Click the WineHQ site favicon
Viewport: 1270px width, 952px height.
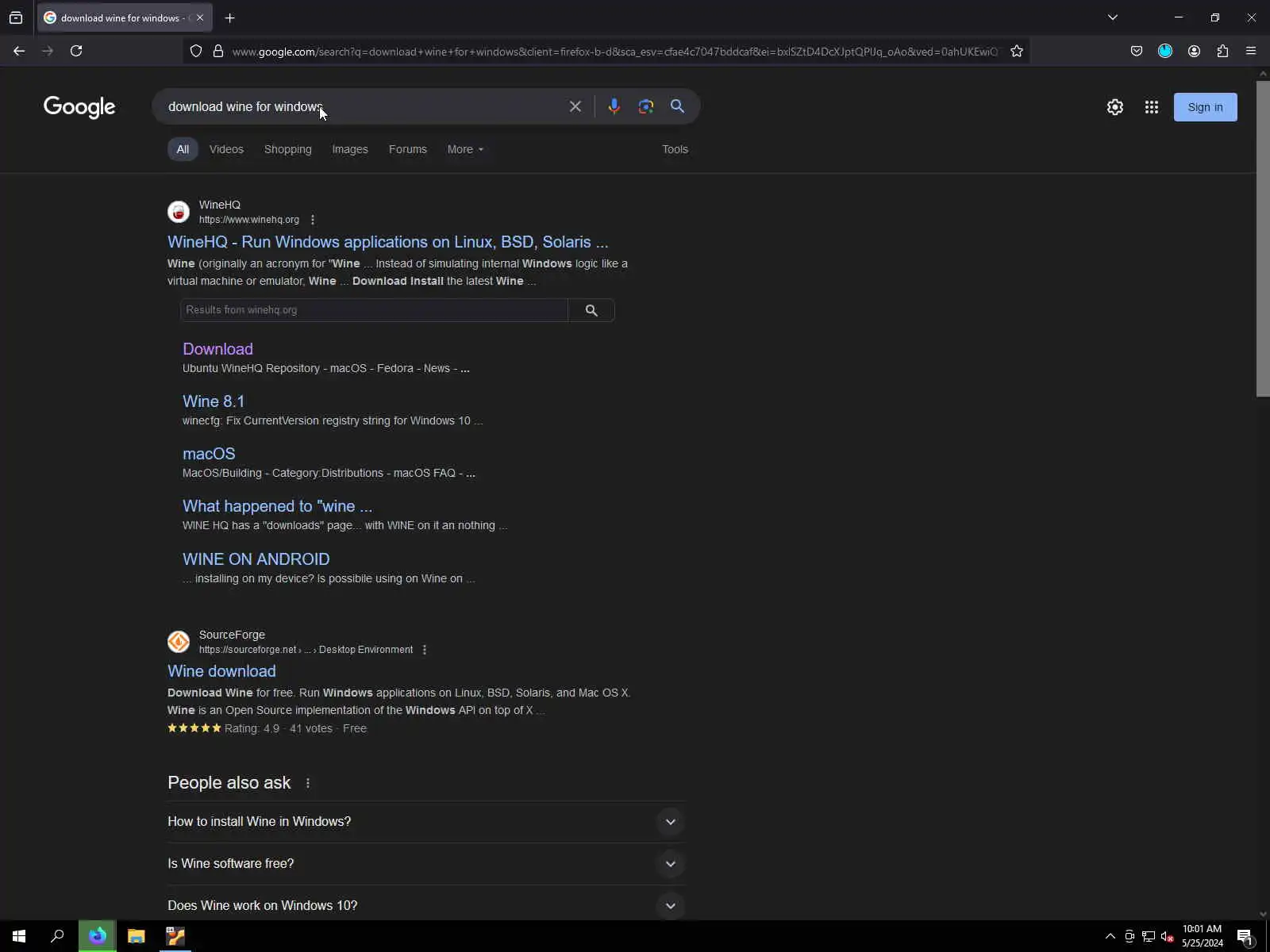point(179,212)
